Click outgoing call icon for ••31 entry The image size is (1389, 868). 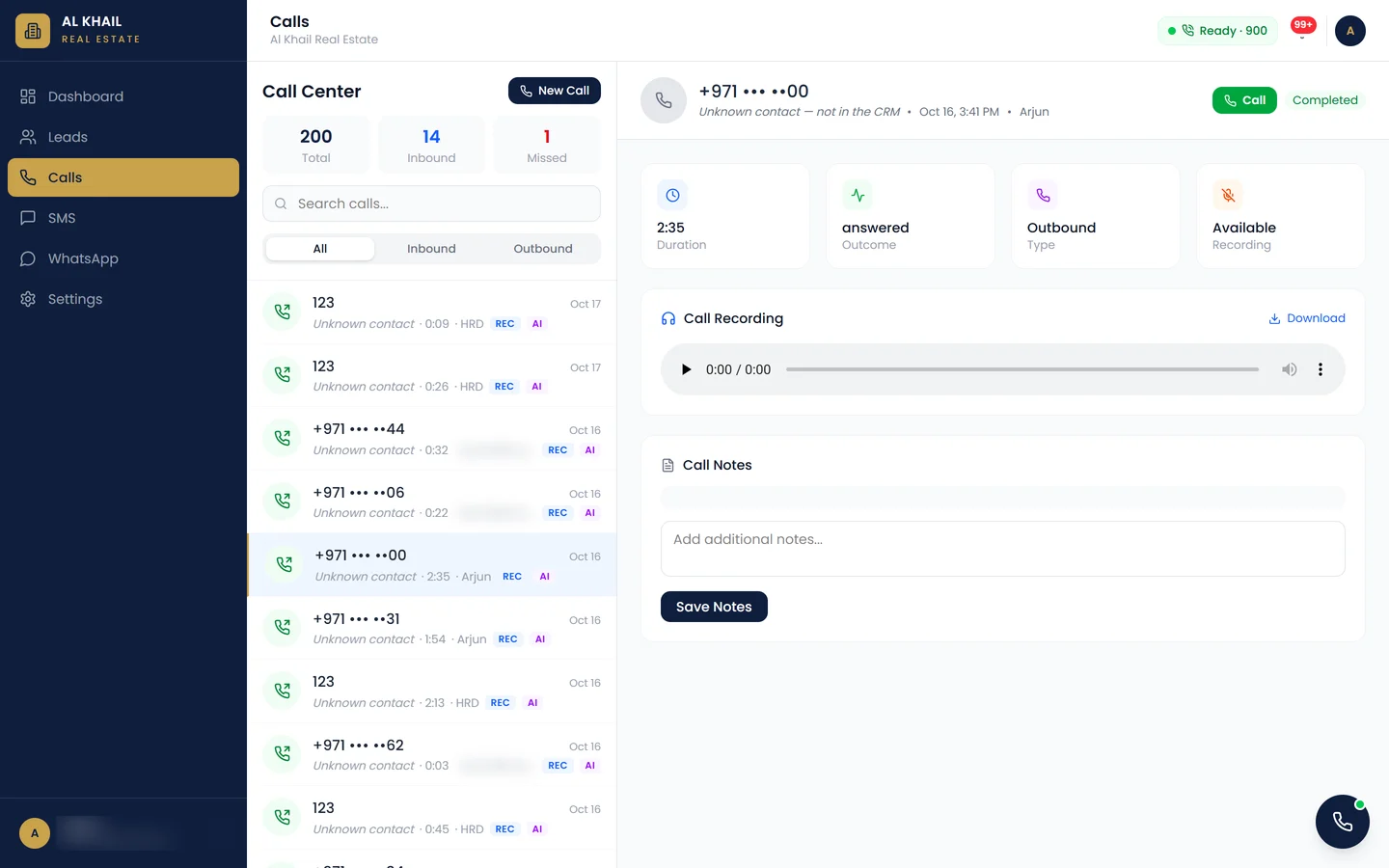[283, 628]
